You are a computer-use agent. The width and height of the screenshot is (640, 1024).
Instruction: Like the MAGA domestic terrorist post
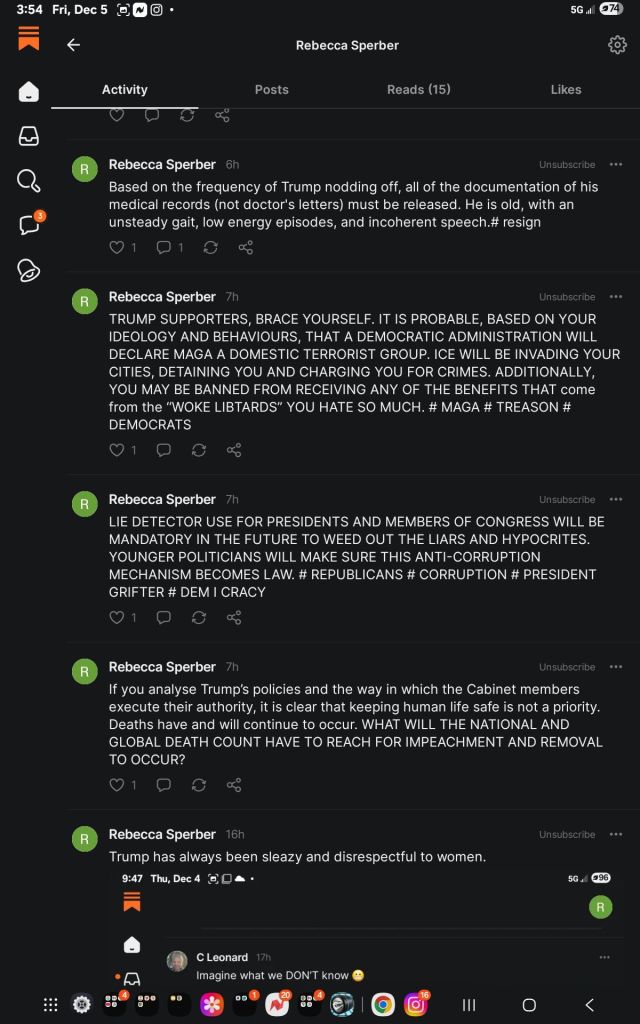pos(117,450)
